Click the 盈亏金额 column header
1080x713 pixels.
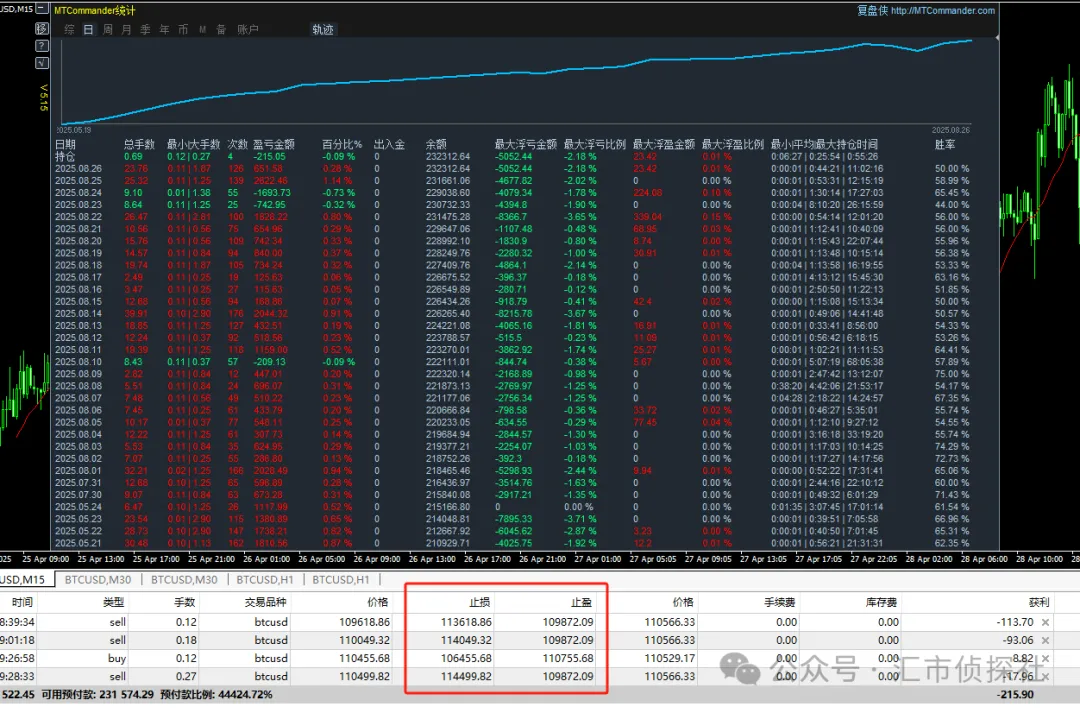pyautogui.click(x=274, y=145)
